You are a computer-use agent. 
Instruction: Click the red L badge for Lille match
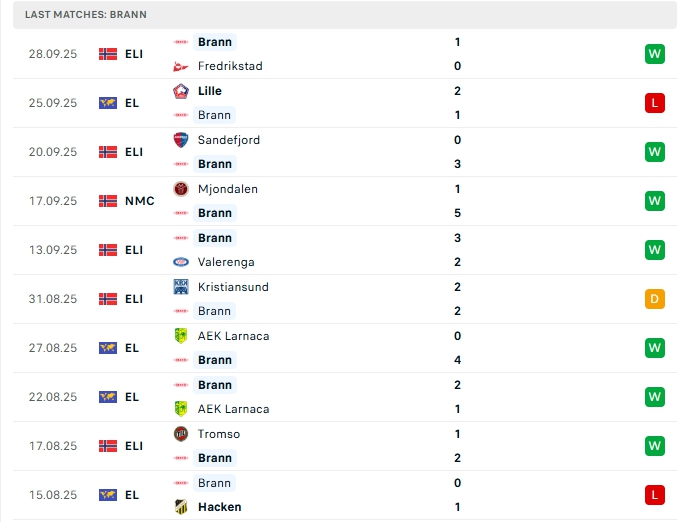click(655, 103)
